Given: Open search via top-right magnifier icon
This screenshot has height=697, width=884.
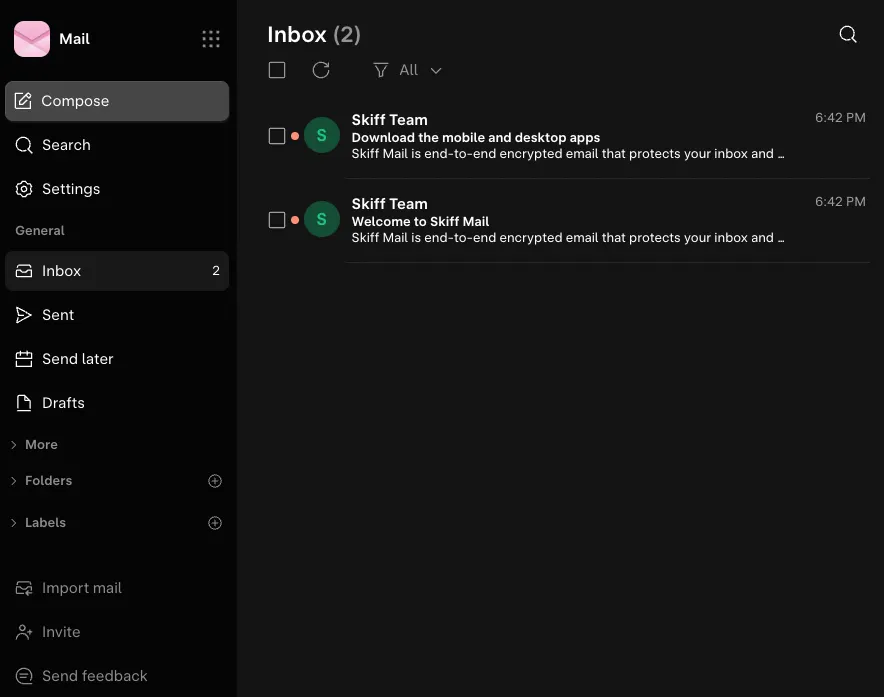Looking at the screenshot, I should pos(847,34).
